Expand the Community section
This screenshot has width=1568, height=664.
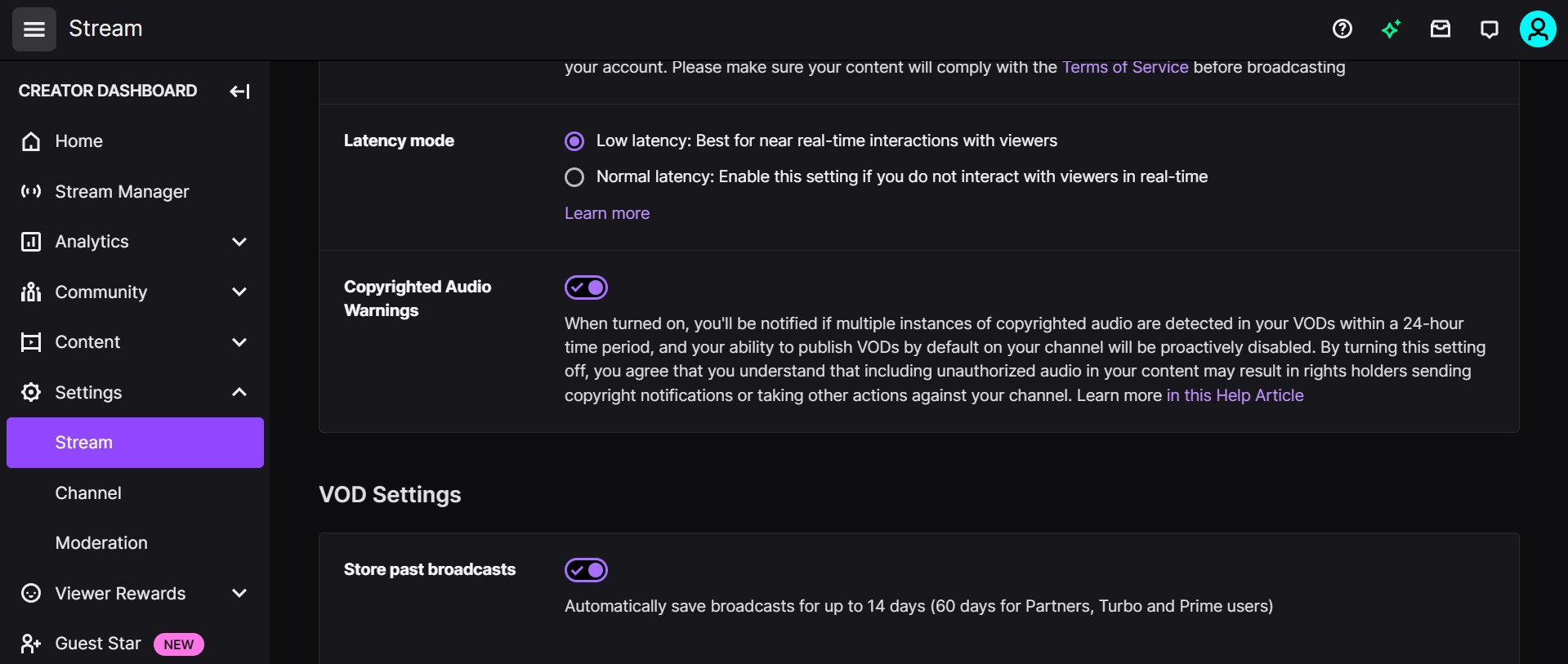click(x=239, y=292)
